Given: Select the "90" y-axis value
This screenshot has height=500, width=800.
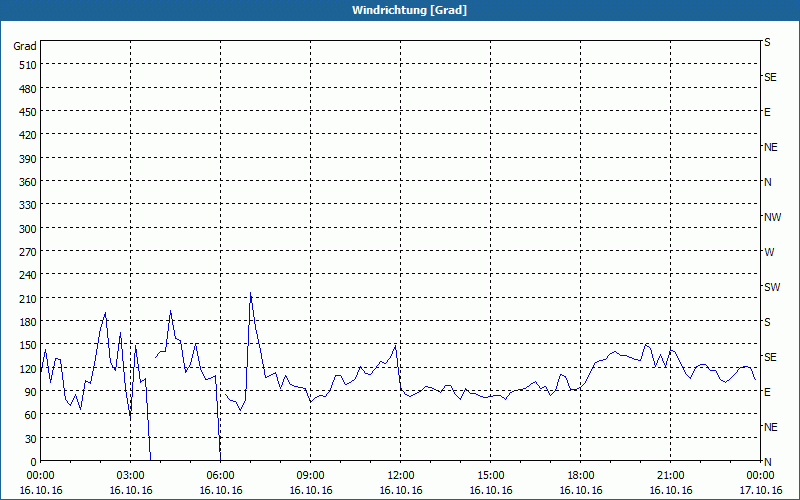Looking at the screenshot, I should tap(31, 392).
